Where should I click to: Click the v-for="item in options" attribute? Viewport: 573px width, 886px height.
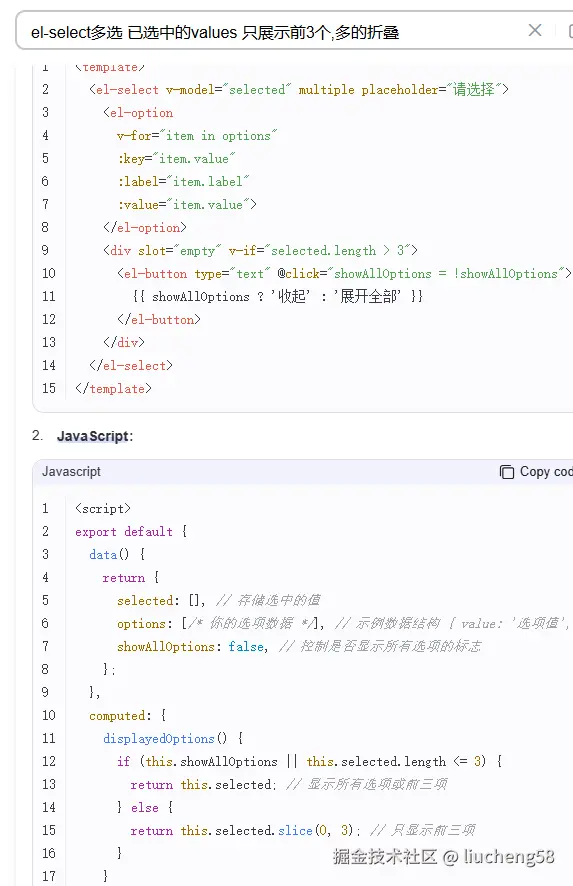click(197, 136)
